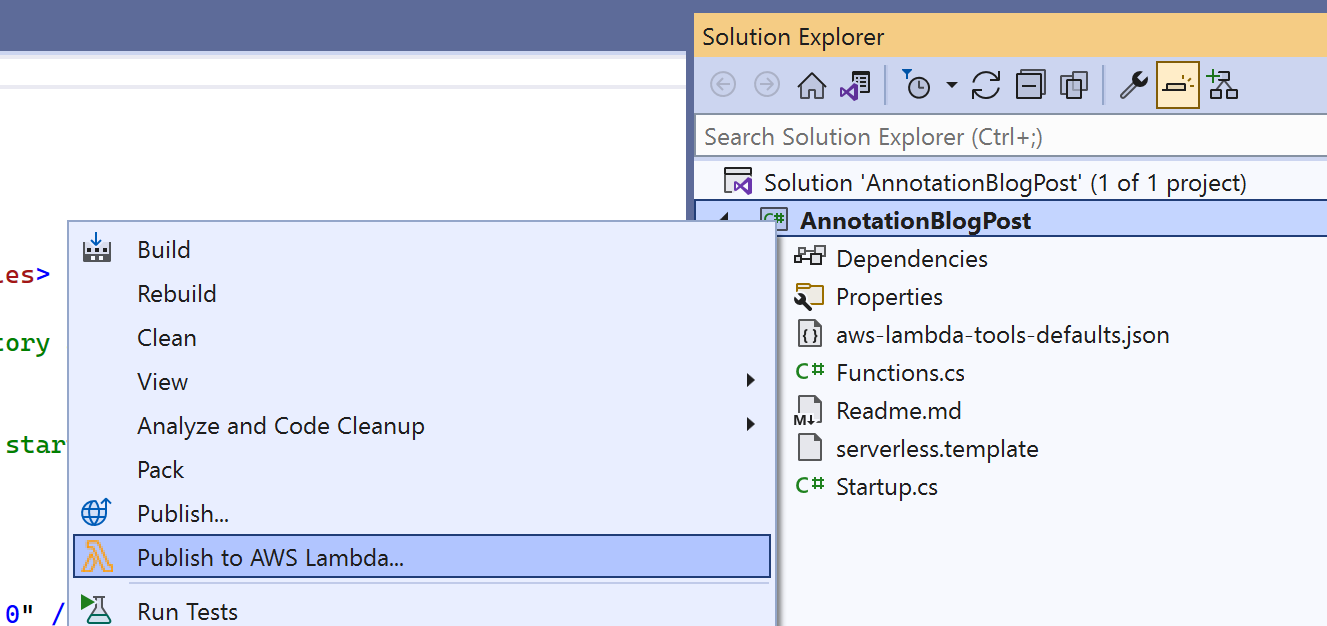Select aws-lambda-tools-defaults.json file
The height and width of the screenshot is (626, 1327).
click(1003, 335)
